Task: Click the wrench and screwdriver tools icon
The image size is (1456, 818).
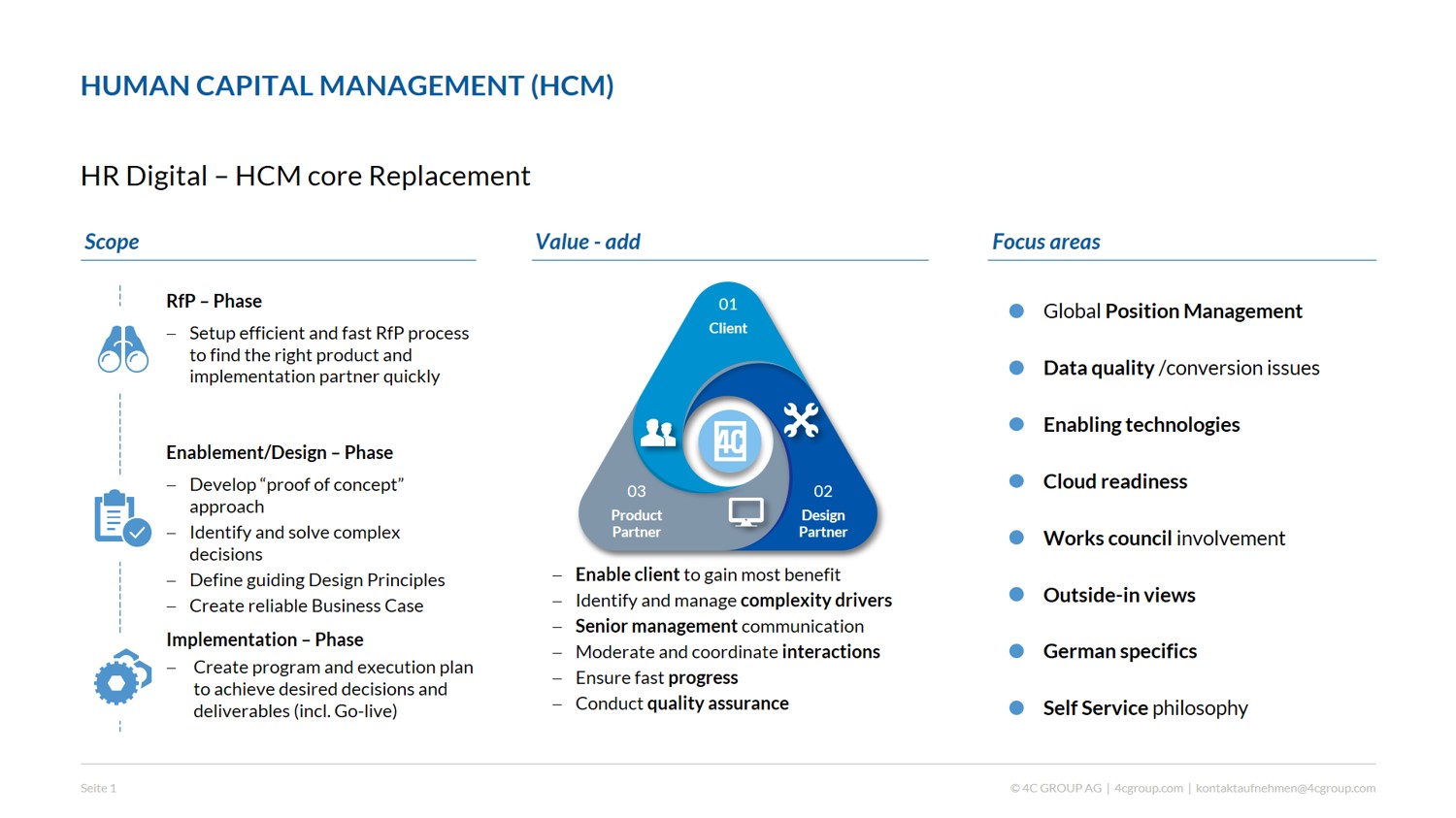Action: [801, 419]
